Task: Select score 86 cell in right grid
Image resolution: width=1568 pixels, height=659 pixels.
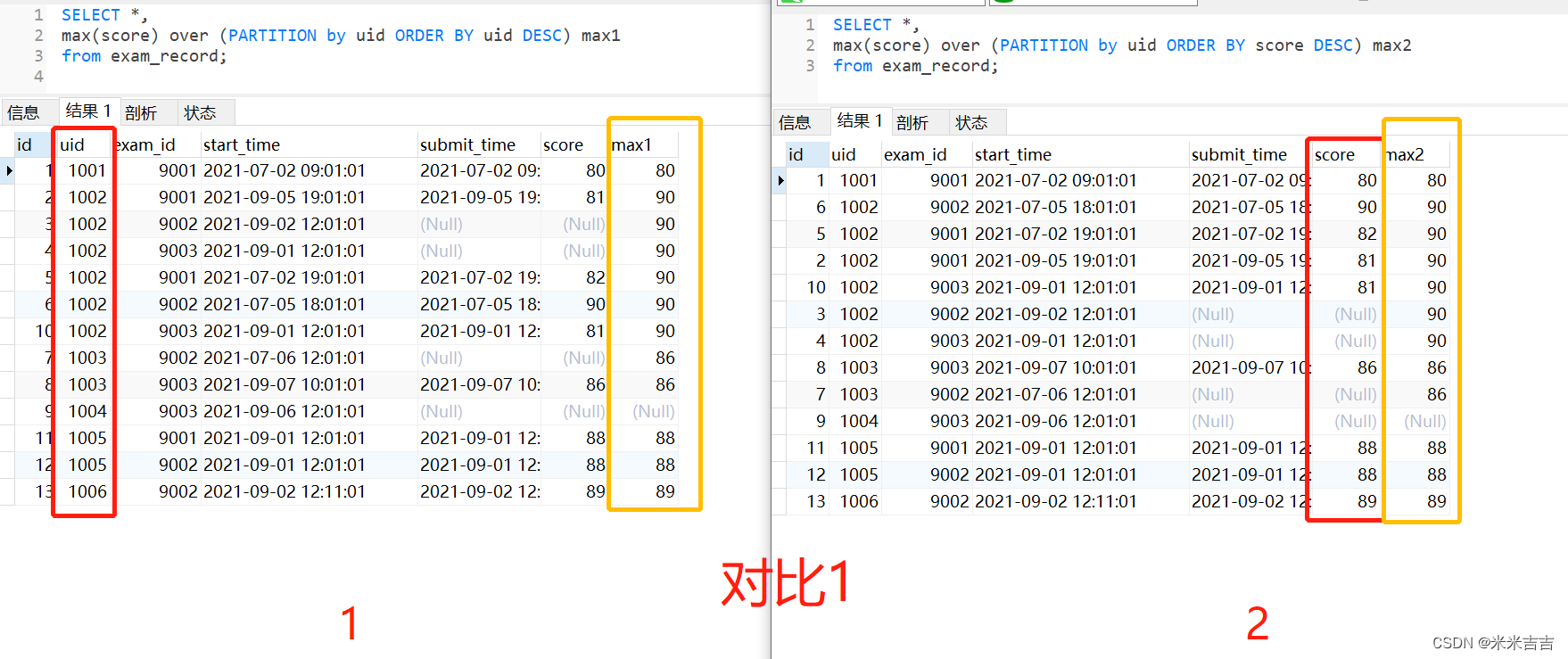Action: [x=1346, y=367]
